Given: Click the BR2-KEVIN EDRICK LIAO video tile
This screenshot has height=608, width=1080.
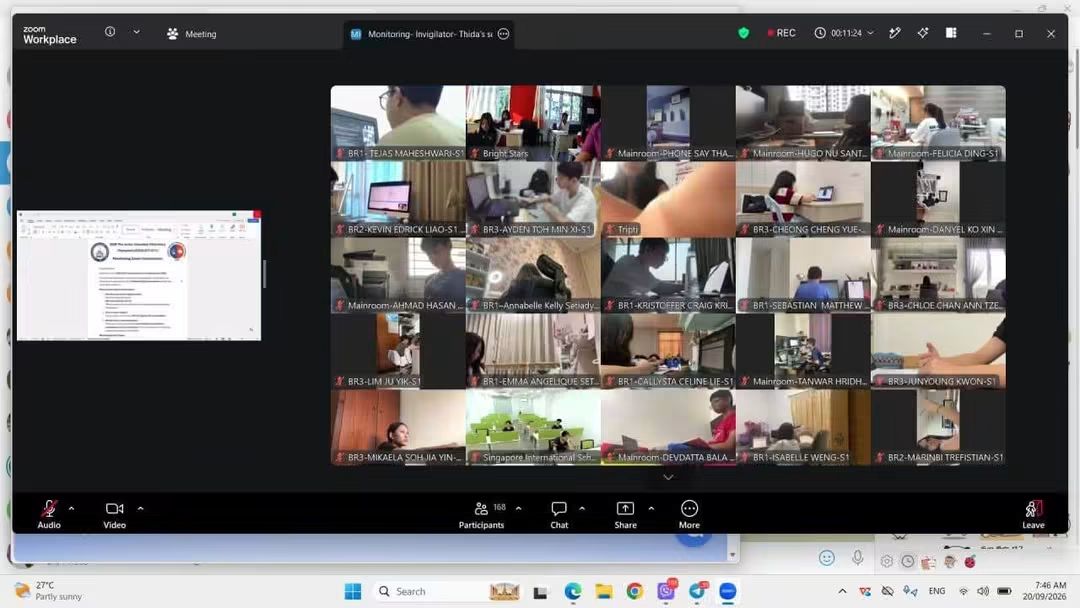Looking at the screenshot, I should 398,200.
